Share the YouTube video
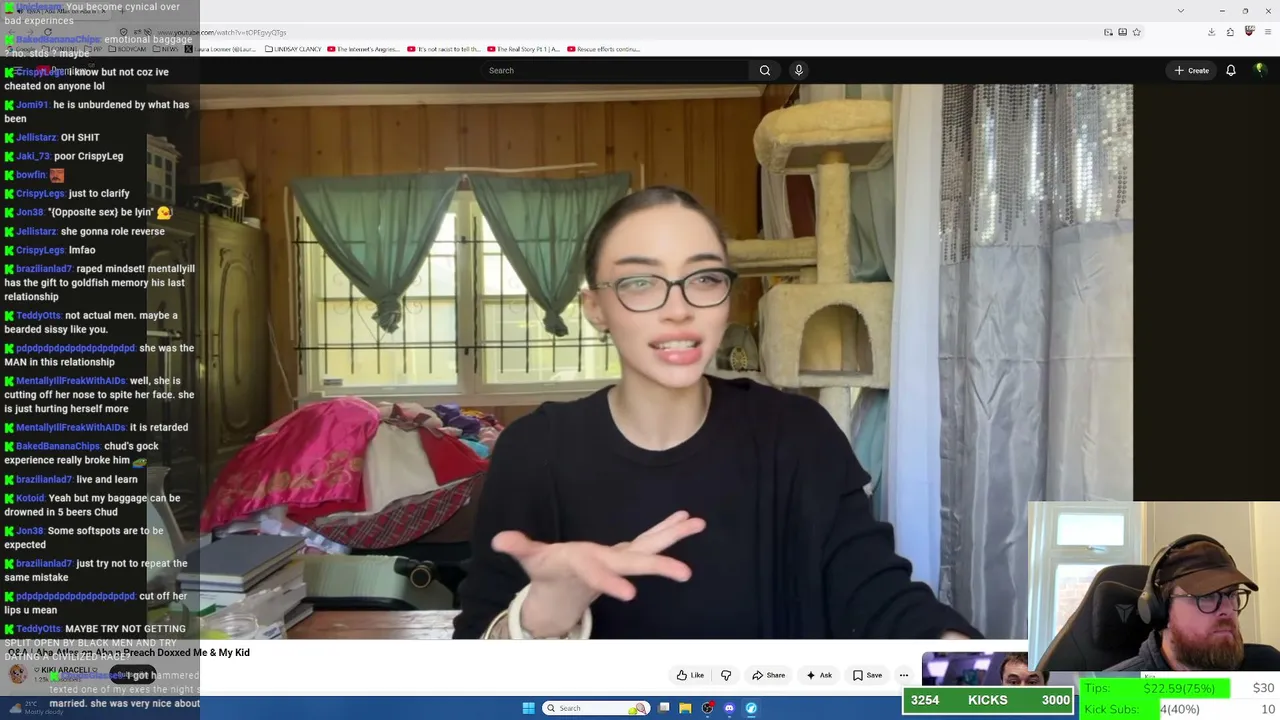This screenshot has height=720, width=1280. pos(768,675)
